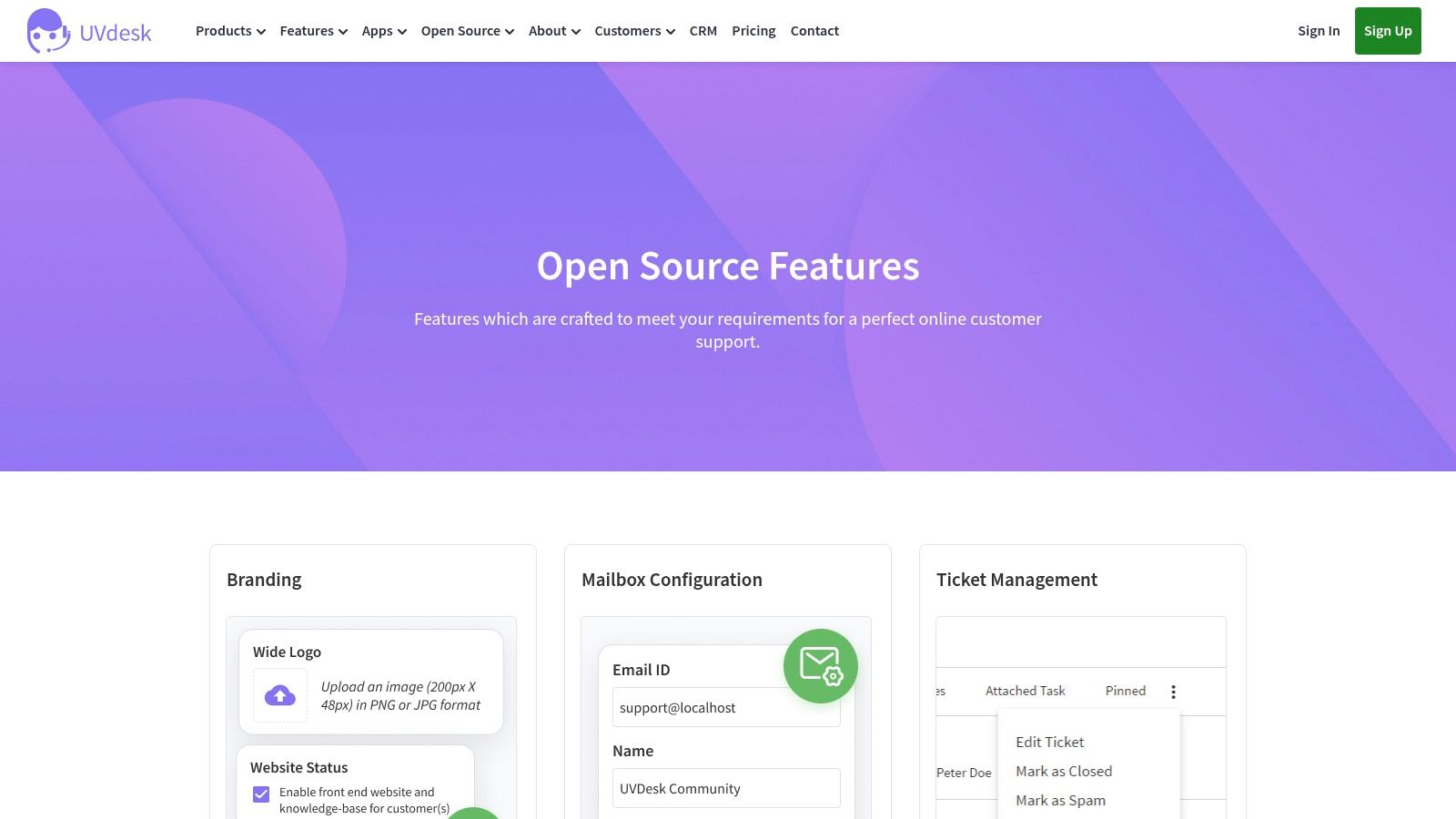Click the upload image instruction text
Image resolution: width=1456 pixels, height=819 pixels.
click(400, 696)
